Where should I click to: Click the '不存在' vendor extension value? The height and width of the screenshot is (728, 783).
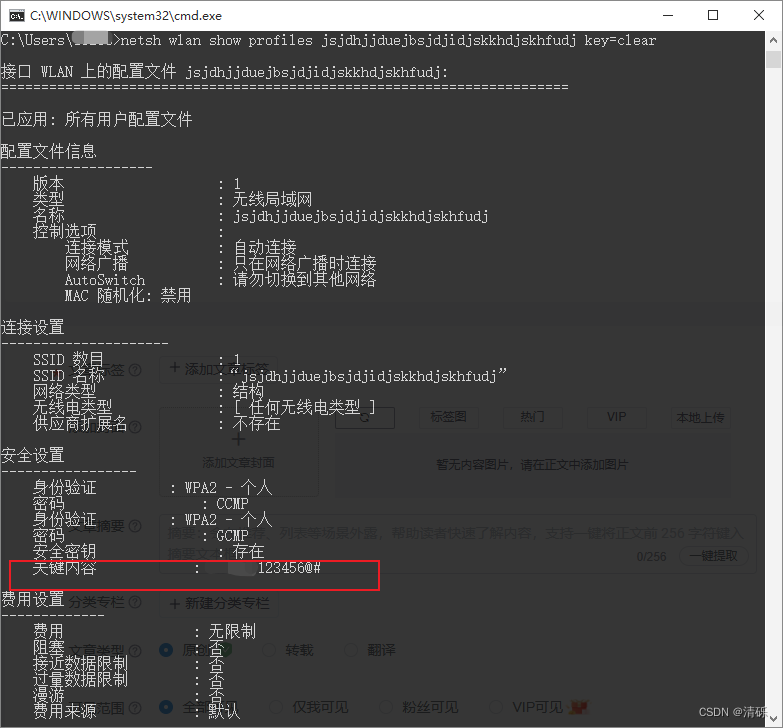(257, 424)
